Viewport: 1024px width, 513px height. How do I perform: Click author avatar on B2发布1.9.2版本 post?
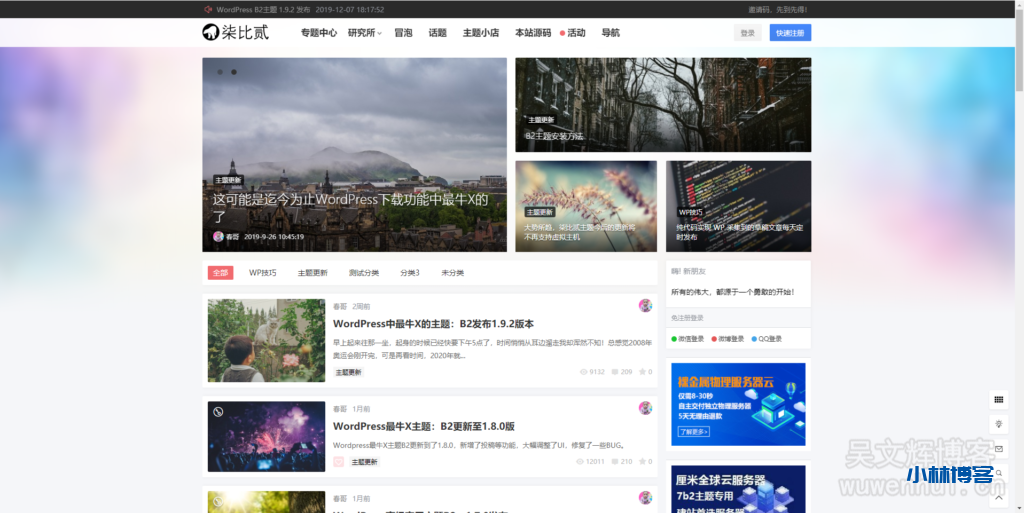point(645,306)
